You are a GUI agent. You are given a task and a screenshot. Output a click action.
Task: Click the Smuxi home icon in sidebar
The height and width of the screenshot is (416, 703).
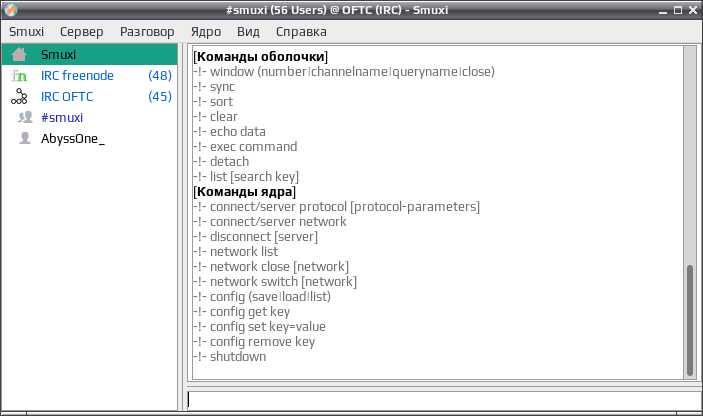[x=19, y=55]
